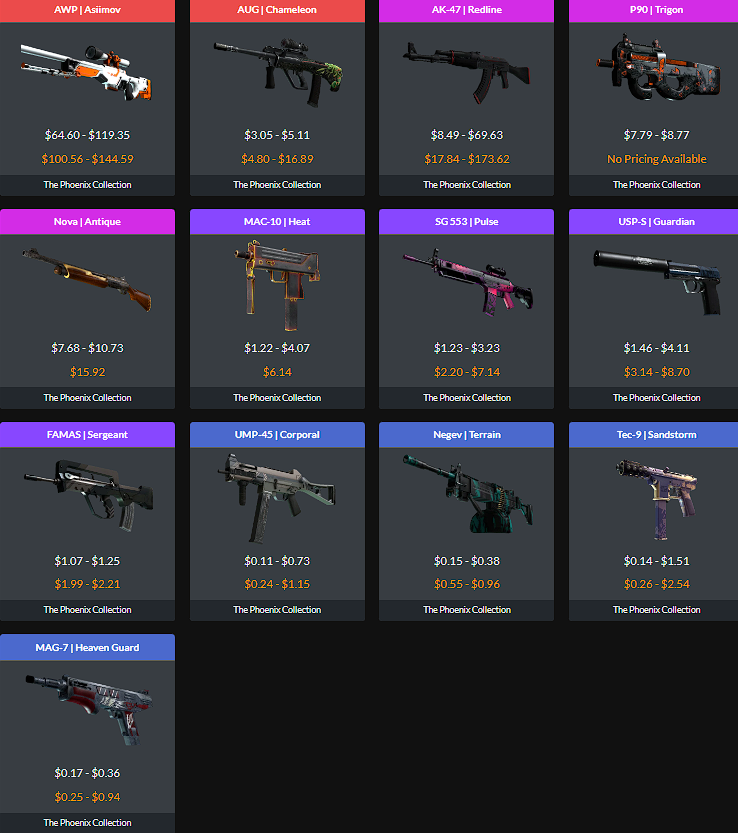View the AK-47 | Redline weapon picture
Image resolution: width=738 pixels, height=833 pixels.
[466, 72]
